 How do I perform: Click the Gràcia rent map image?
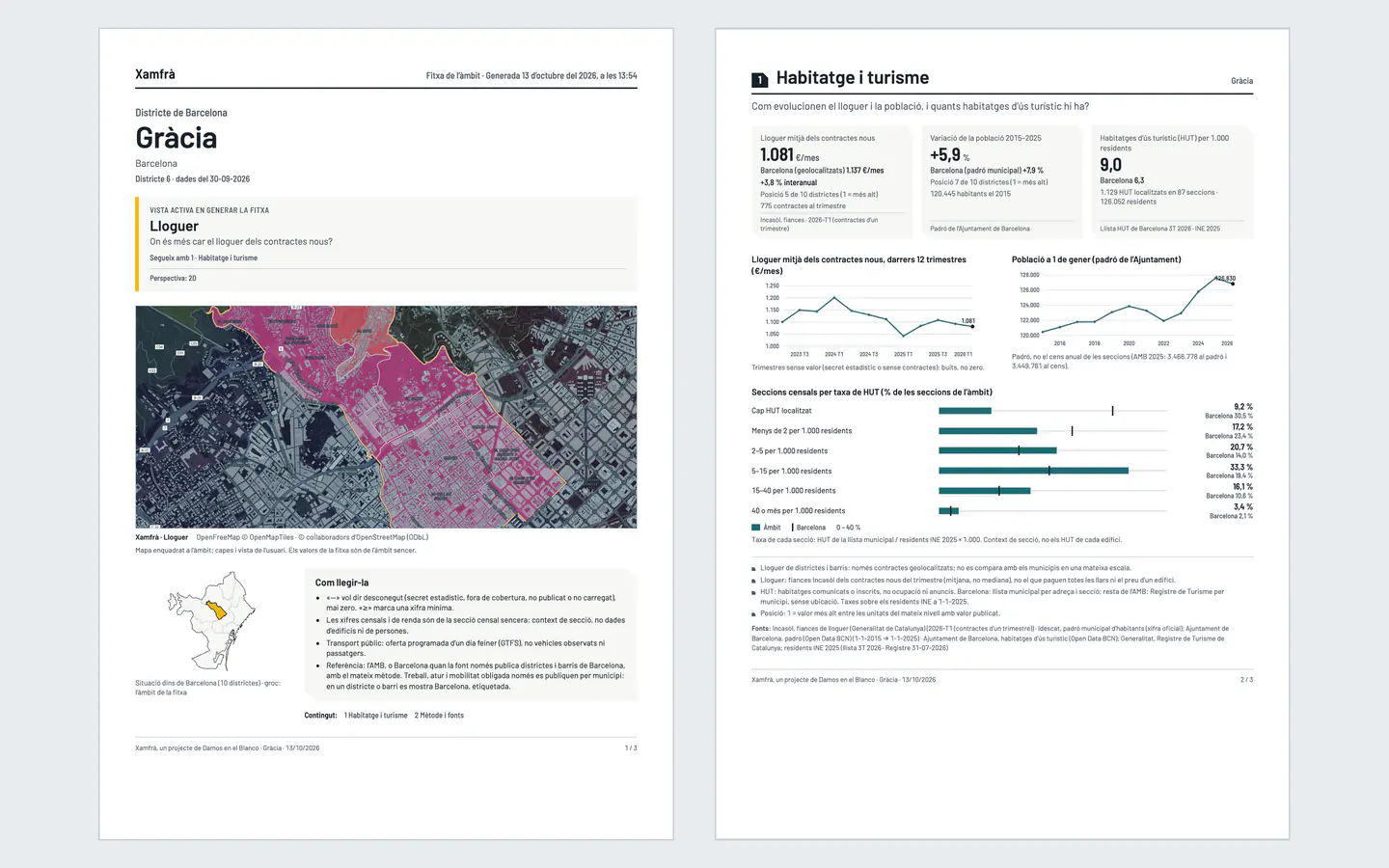pos(386,417)
